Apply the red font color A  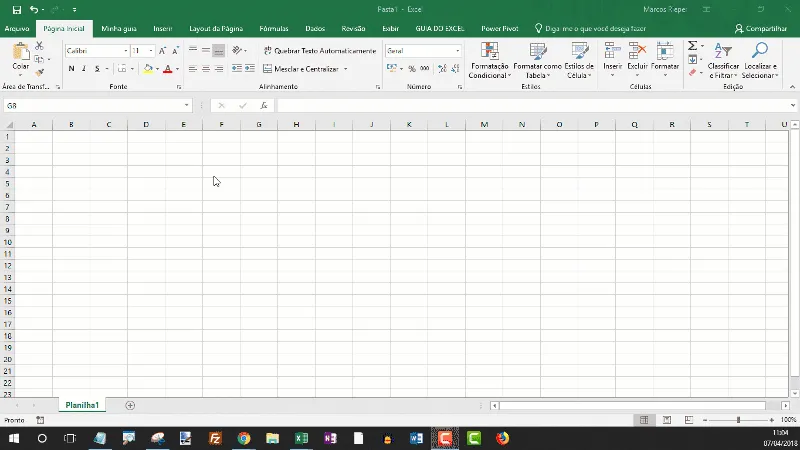tap(167, 68)
